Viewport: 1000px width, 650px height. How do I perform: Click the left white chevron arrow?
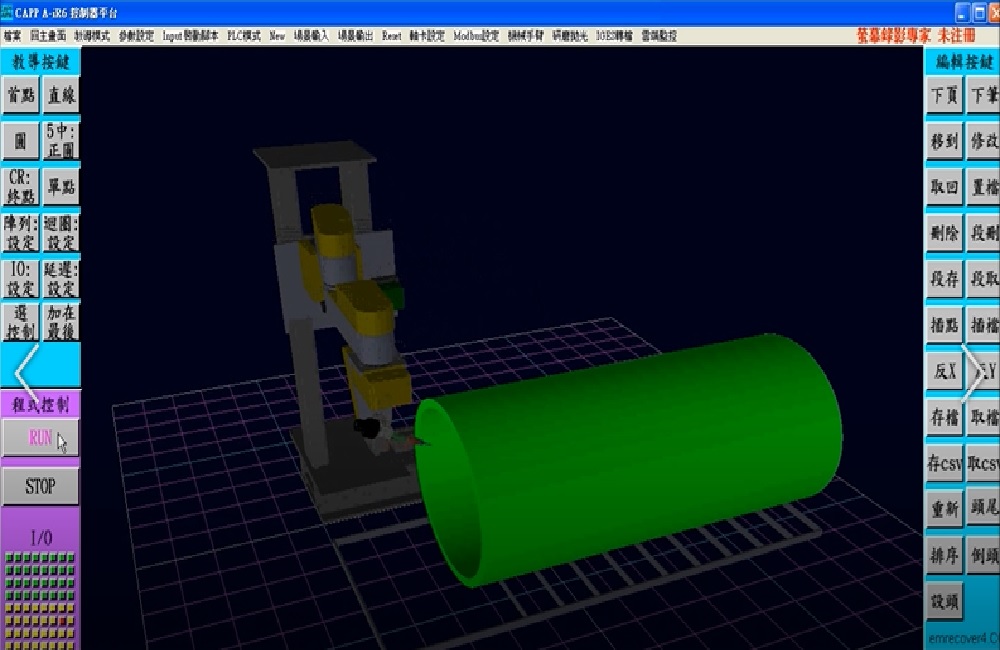(27, 375)
